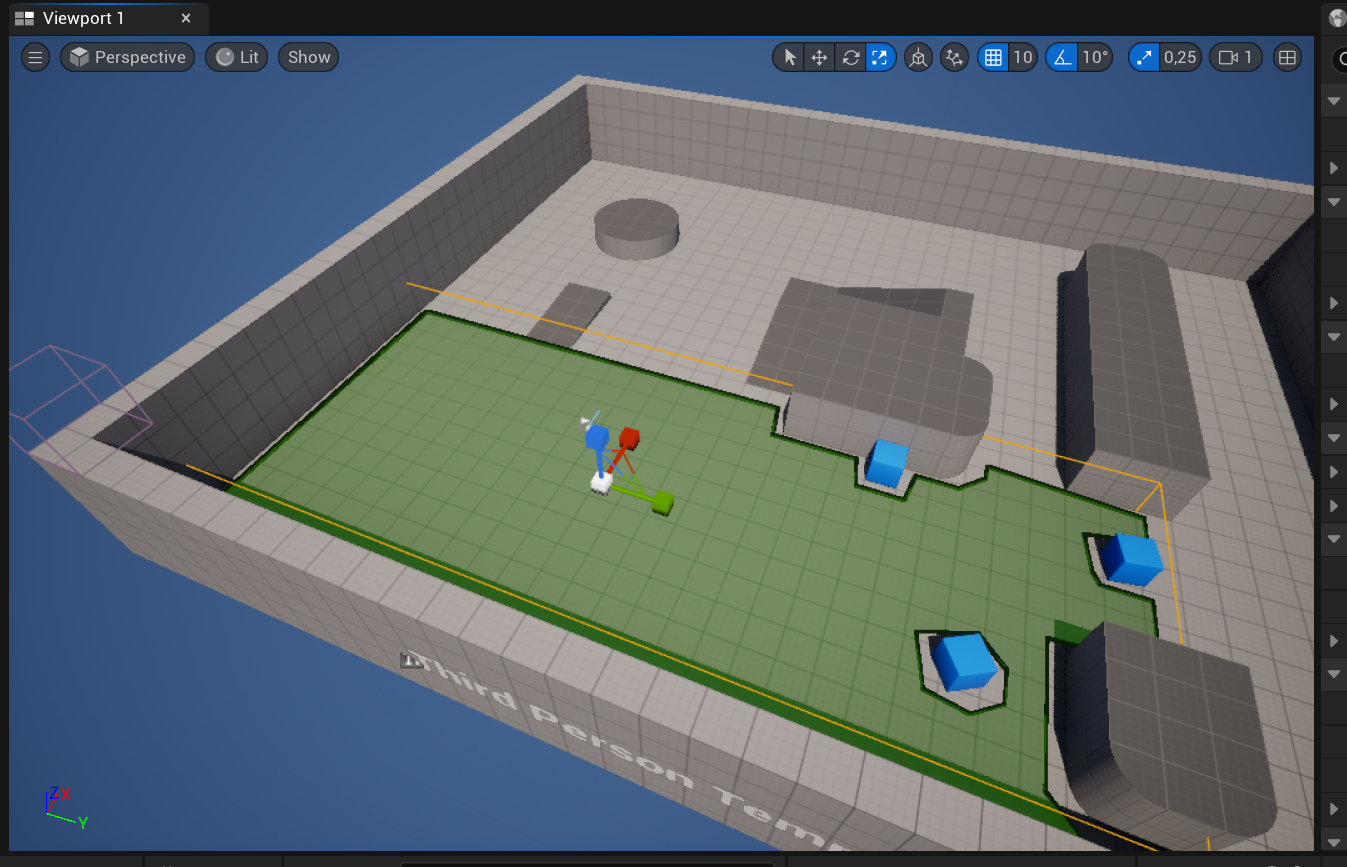The width and height of the screenshot is (1347, 867).
Task: Open the viewport options hamburger menu
Action: click(35, 57)
